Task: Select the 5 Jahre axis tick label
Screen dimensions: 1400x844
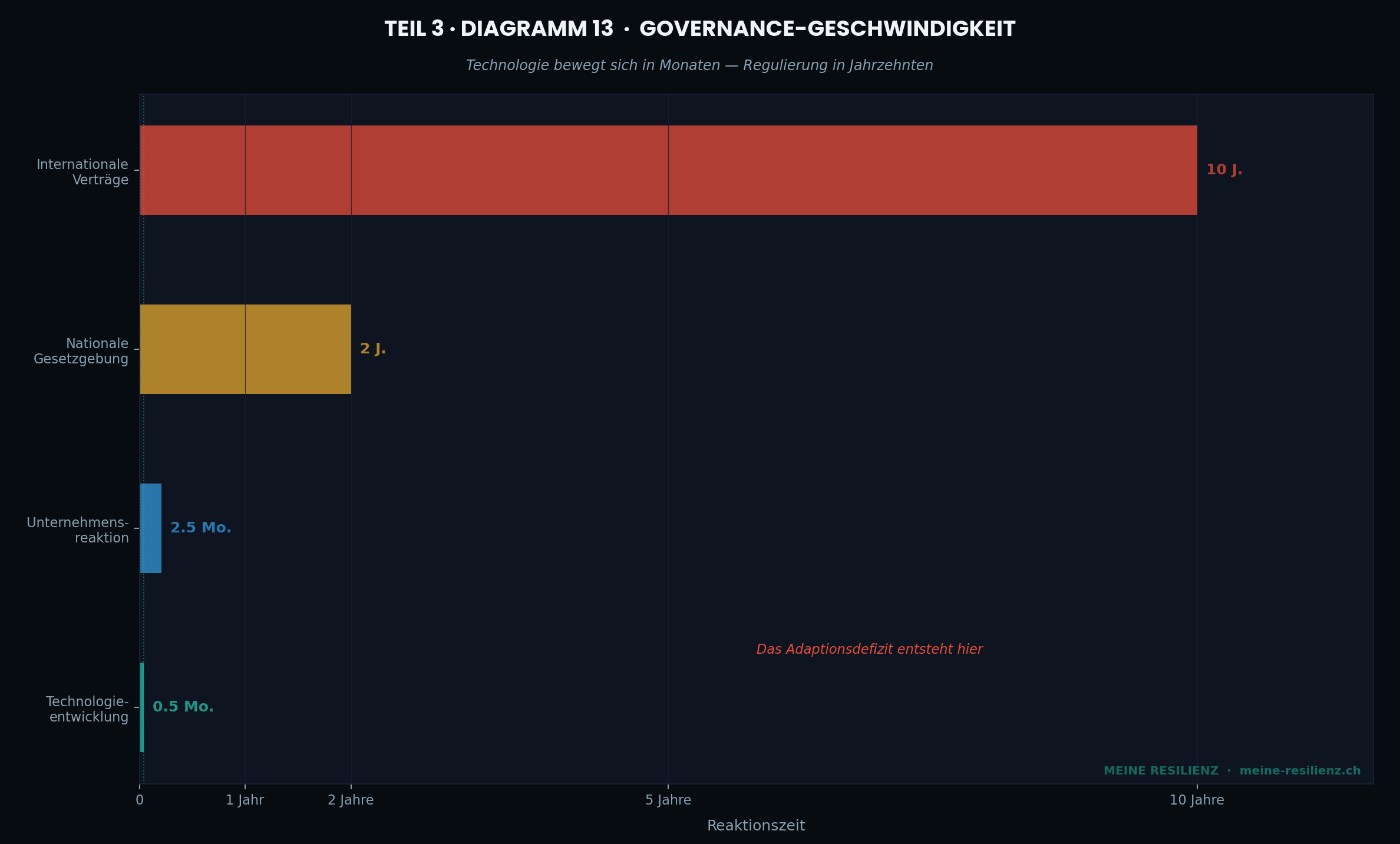Action: click(x=668, y=800)
